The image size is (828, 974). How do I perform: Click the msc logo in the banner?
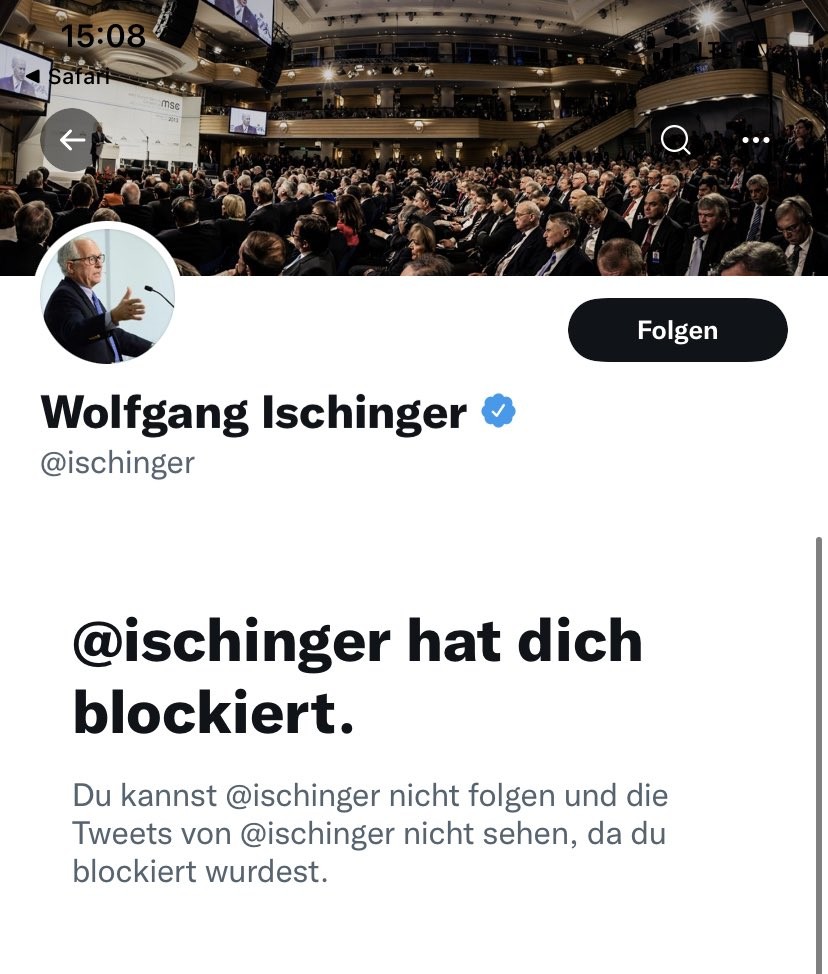coord(171,105)
